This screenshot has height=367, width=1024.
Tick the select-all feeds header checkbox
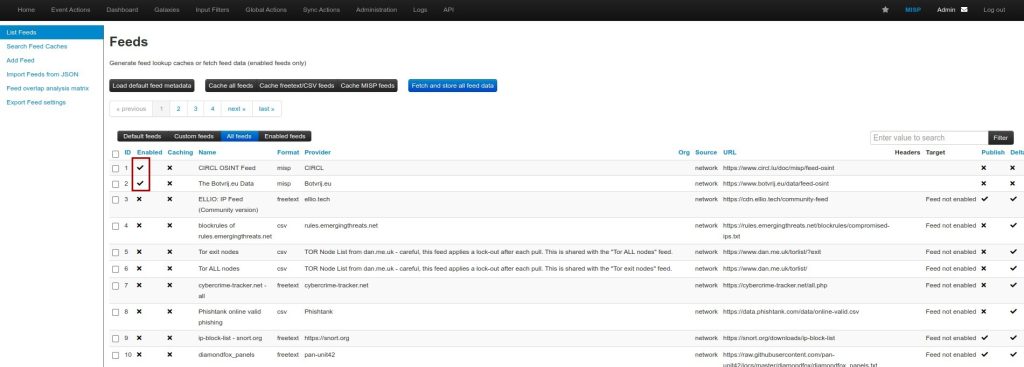tap(116, 154)
